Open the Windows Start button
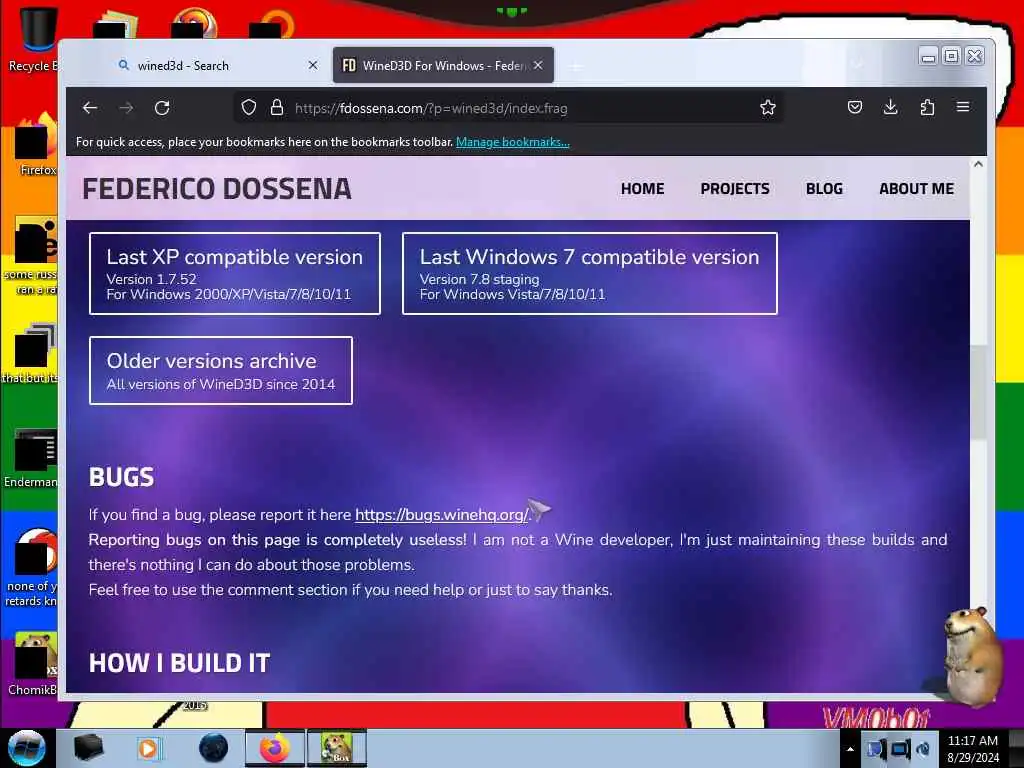 pos(25,748)
